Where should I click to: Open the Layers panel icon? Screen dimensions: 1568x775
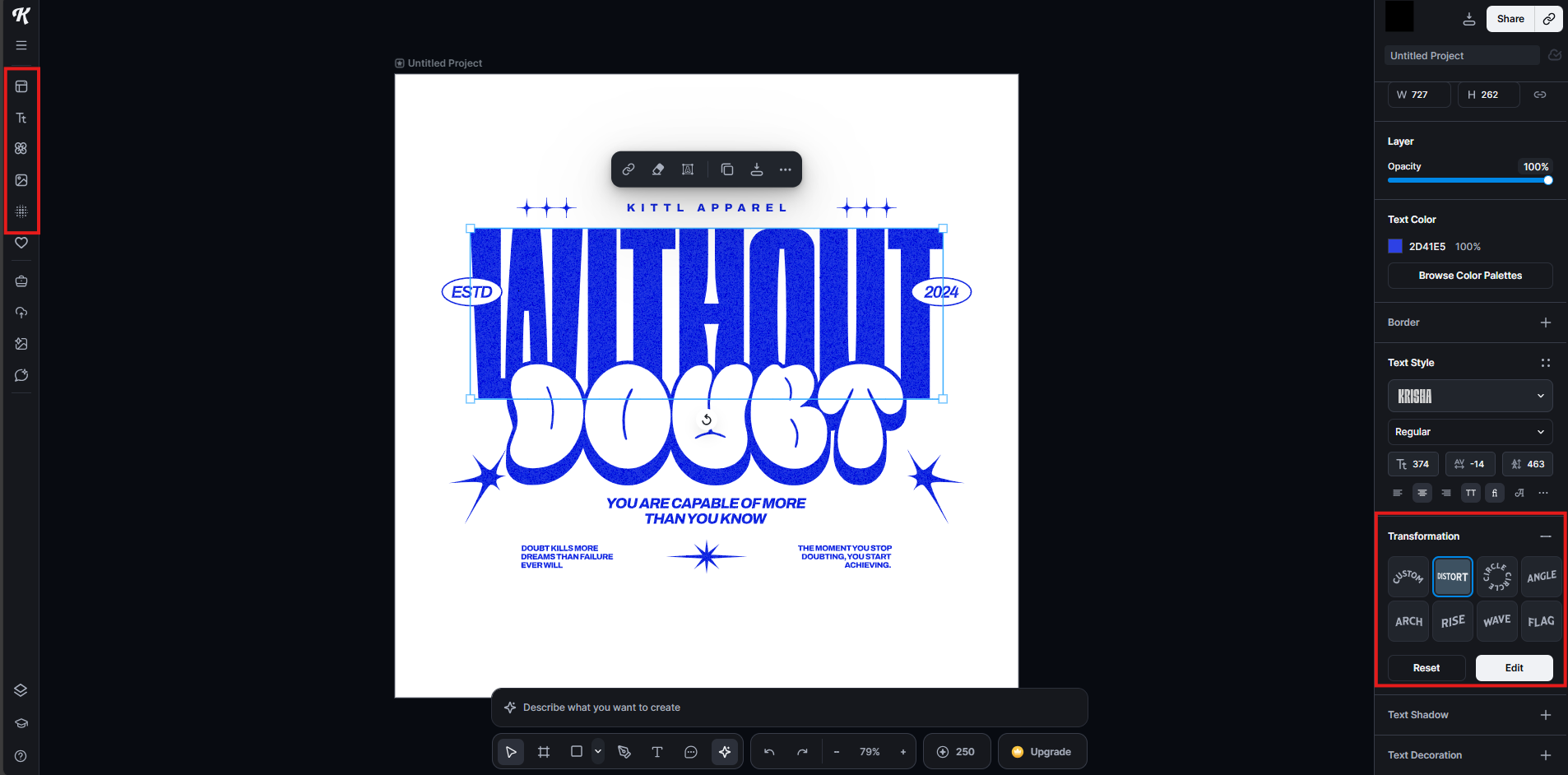tap(21, 690)
